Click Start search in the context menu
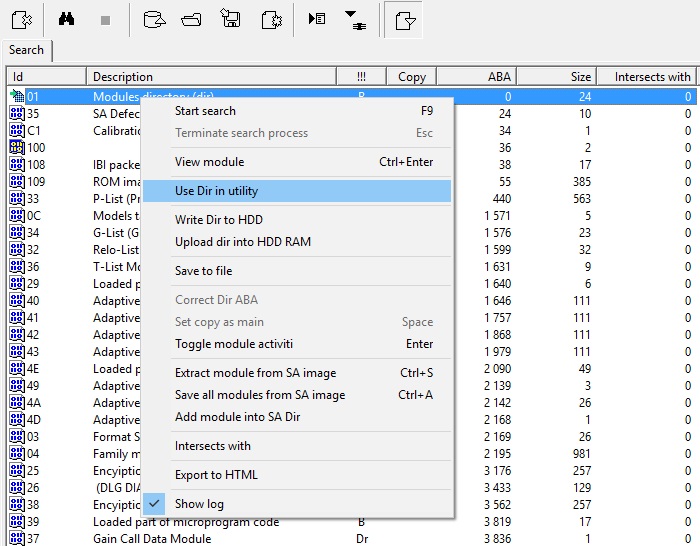700x546 pixels. tap(205, 111)
